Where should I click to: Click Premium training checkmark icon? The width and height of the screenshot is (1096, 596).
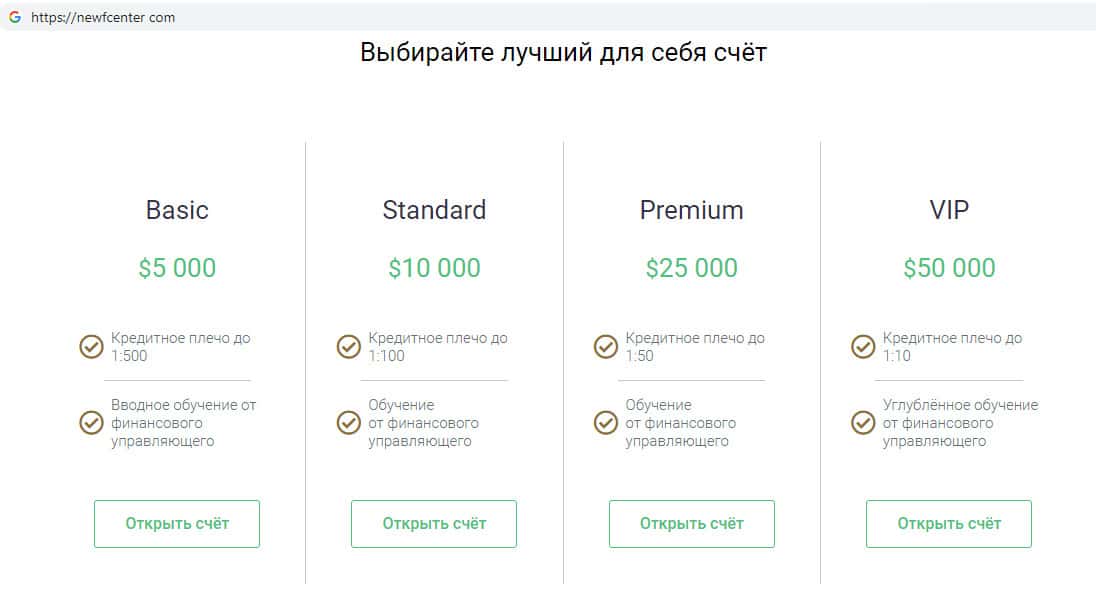click(x=606, y=422)
